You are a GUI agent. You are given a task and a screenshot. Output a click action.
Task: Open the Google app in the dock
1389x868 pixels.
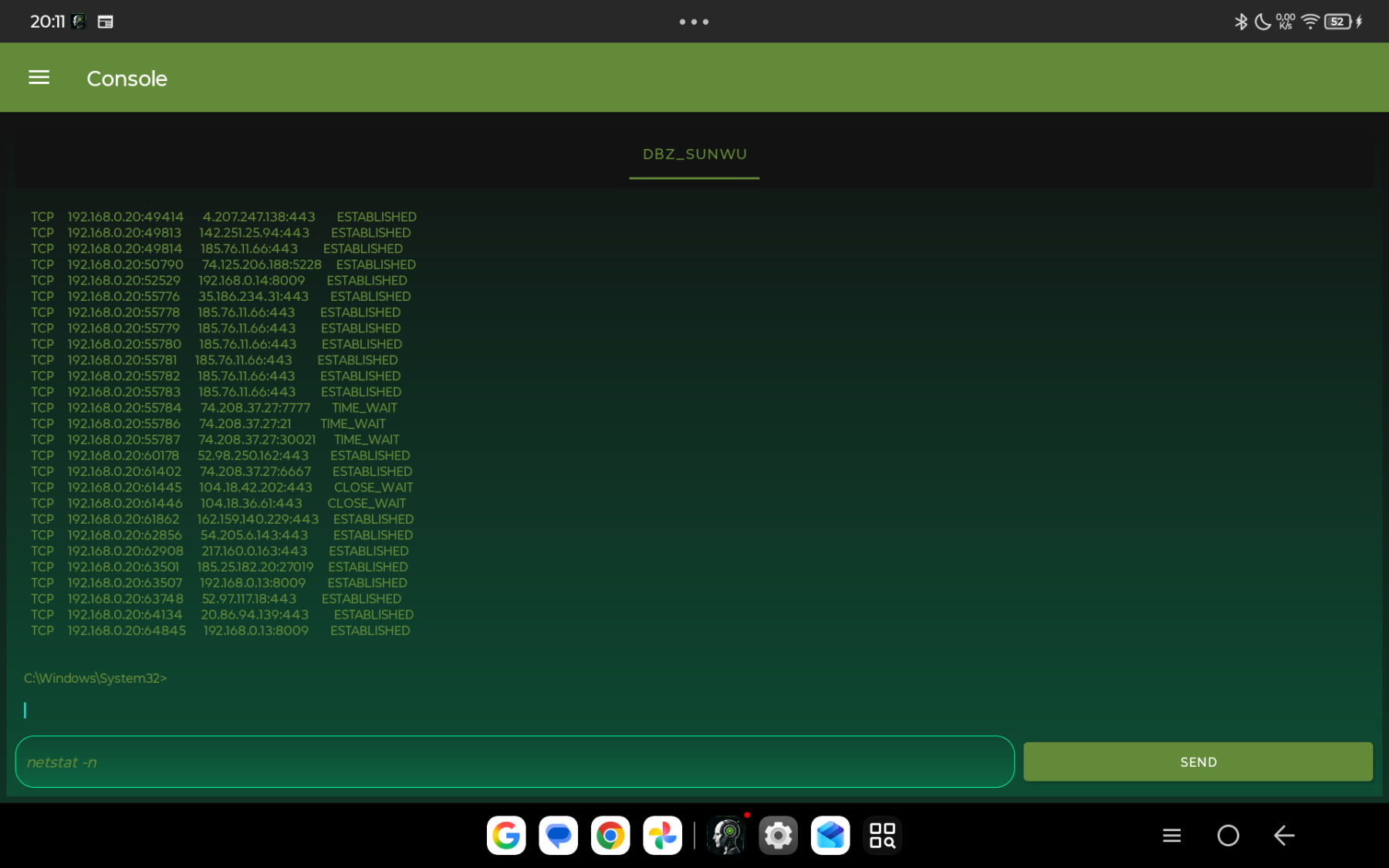click(506, 835)
